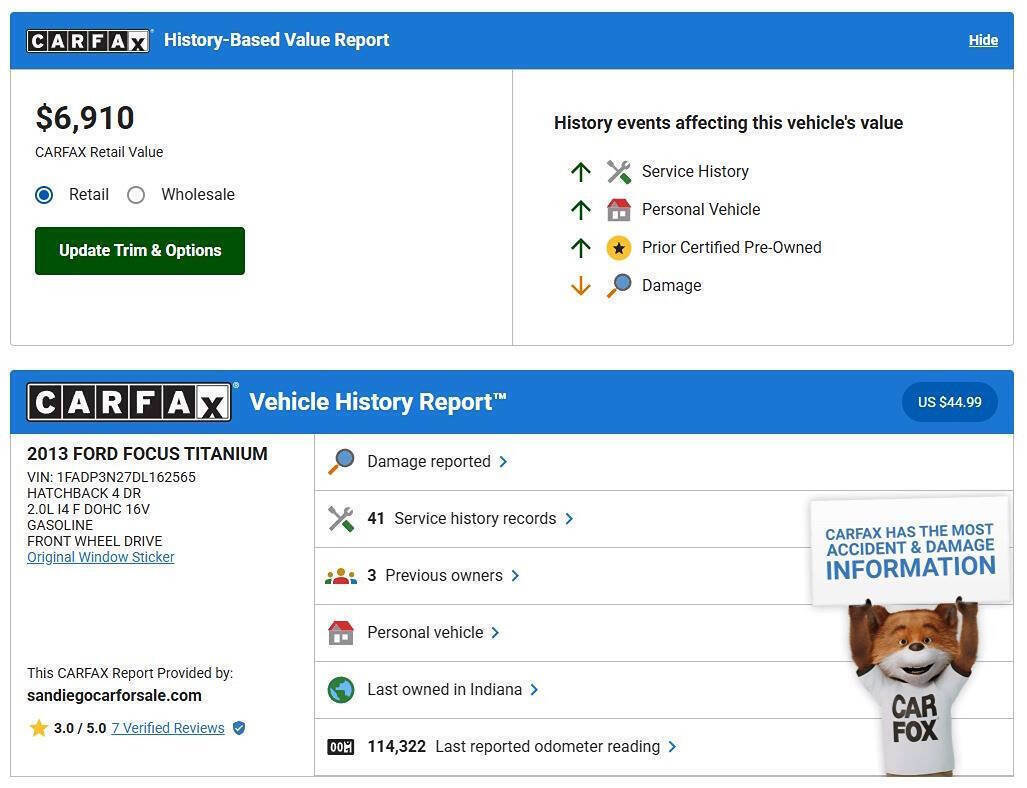This screenshot has width=1027, height=788.
Task: Click the $6,910 retail value
Action: [x=85, y=119]
